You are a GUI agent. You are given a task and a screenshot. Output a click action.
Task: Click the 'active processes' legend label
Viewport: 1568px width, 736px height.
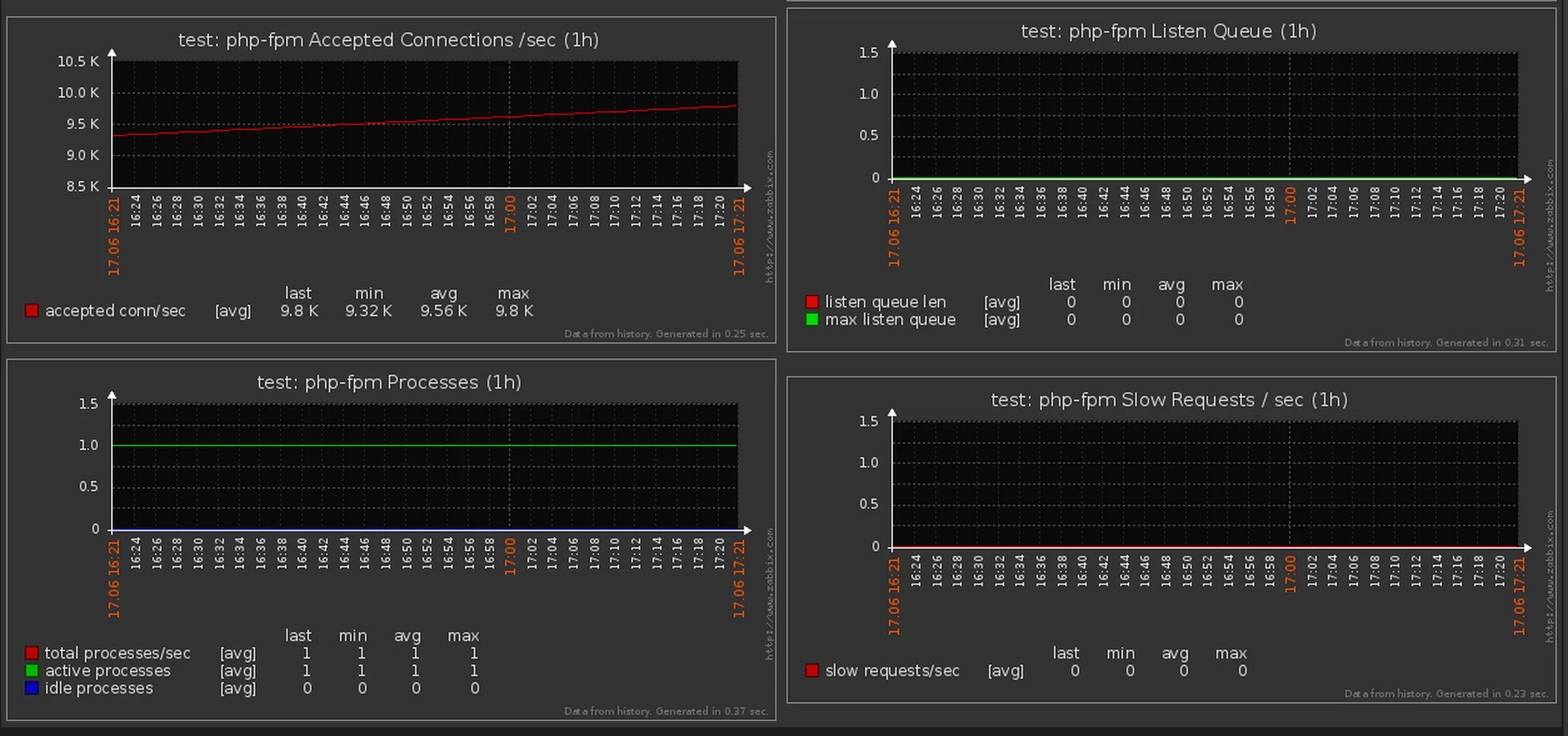pos(108,670)
